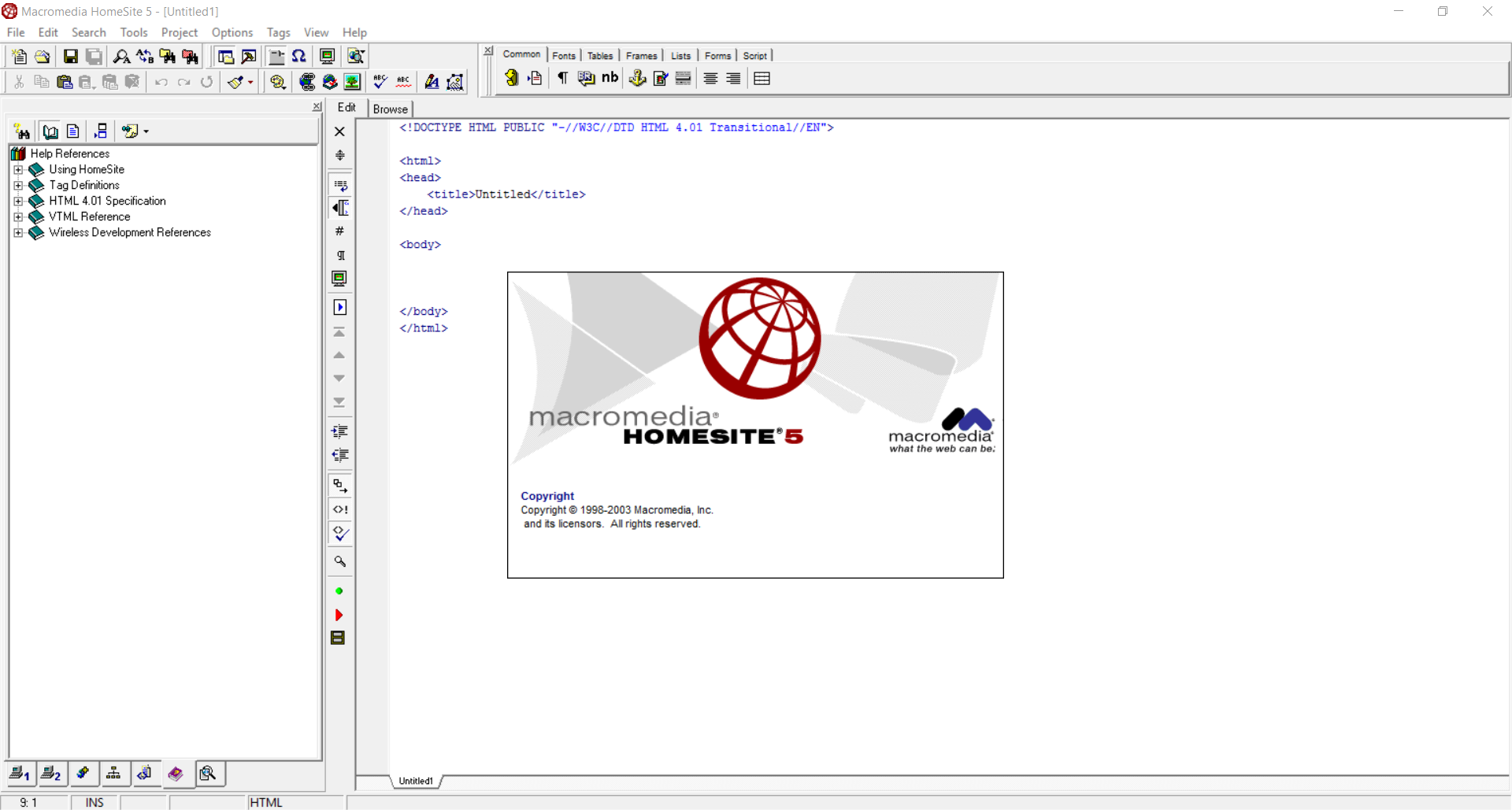The height and width of the screenshot is (810, 1512).
Task: Toggle the Results window icon in toolbar
Action: tap(249, 57)
